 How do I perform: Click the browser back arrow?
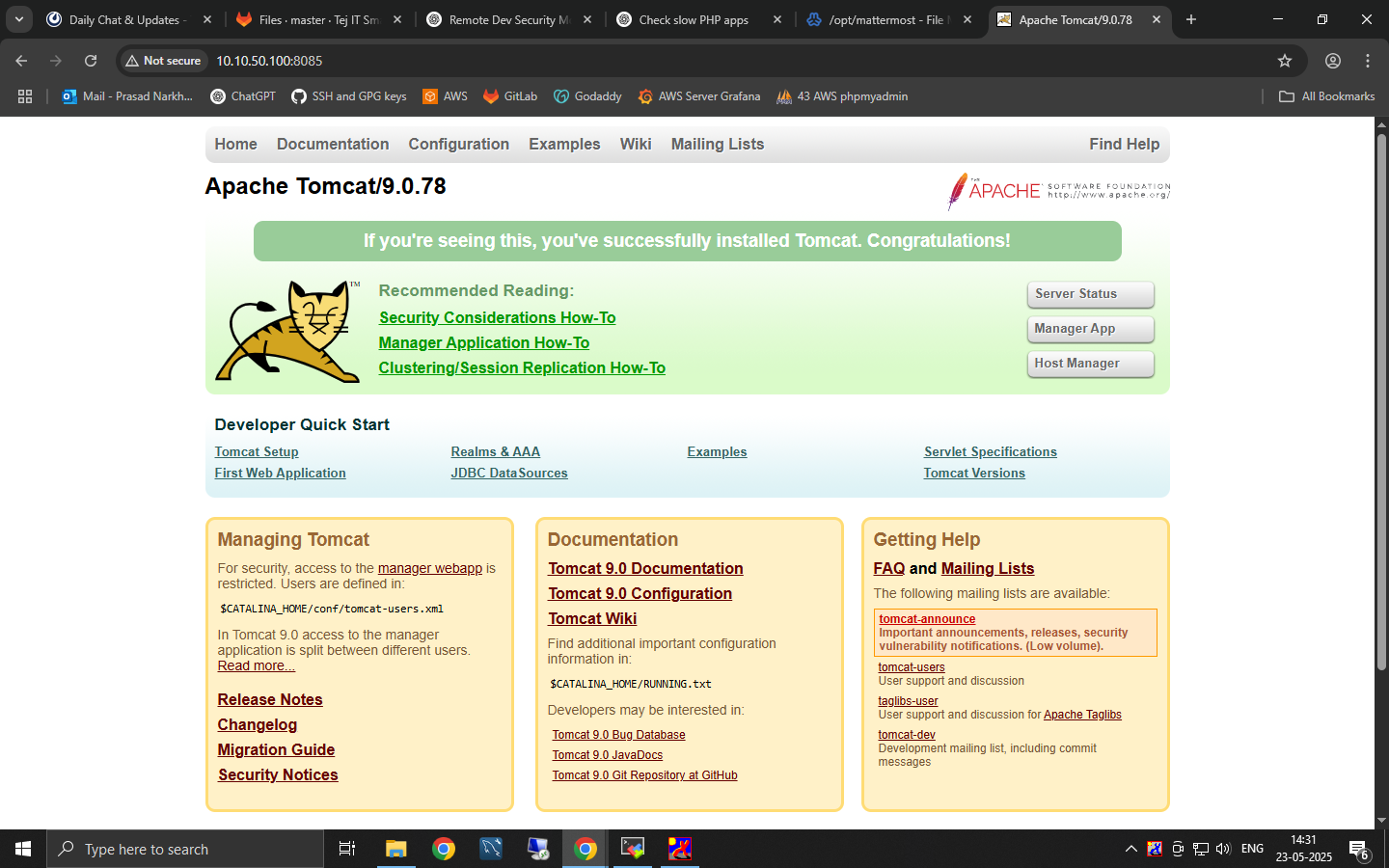(x=21, y=61)
